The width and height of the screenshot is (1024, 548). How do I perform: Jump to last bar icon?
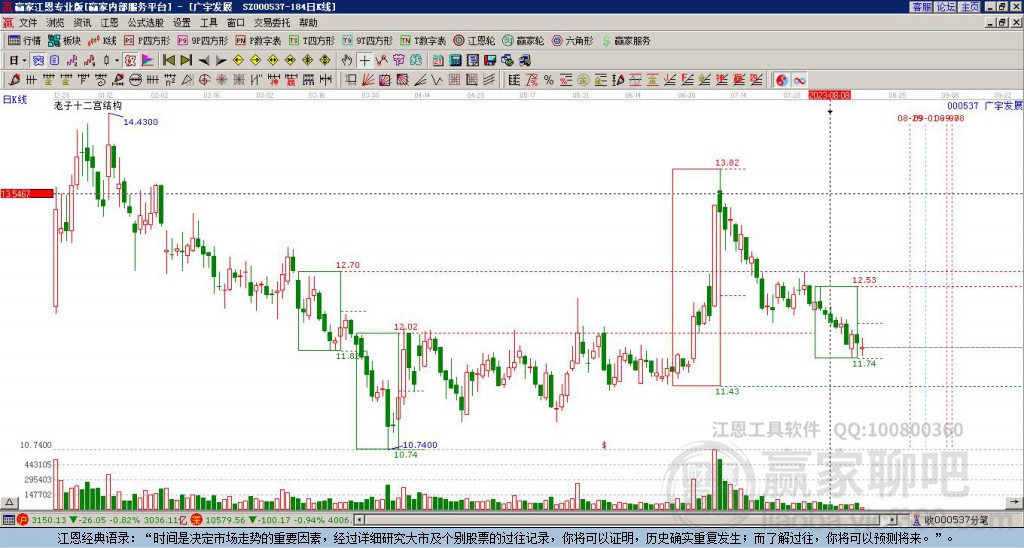[x=186, y=60]
